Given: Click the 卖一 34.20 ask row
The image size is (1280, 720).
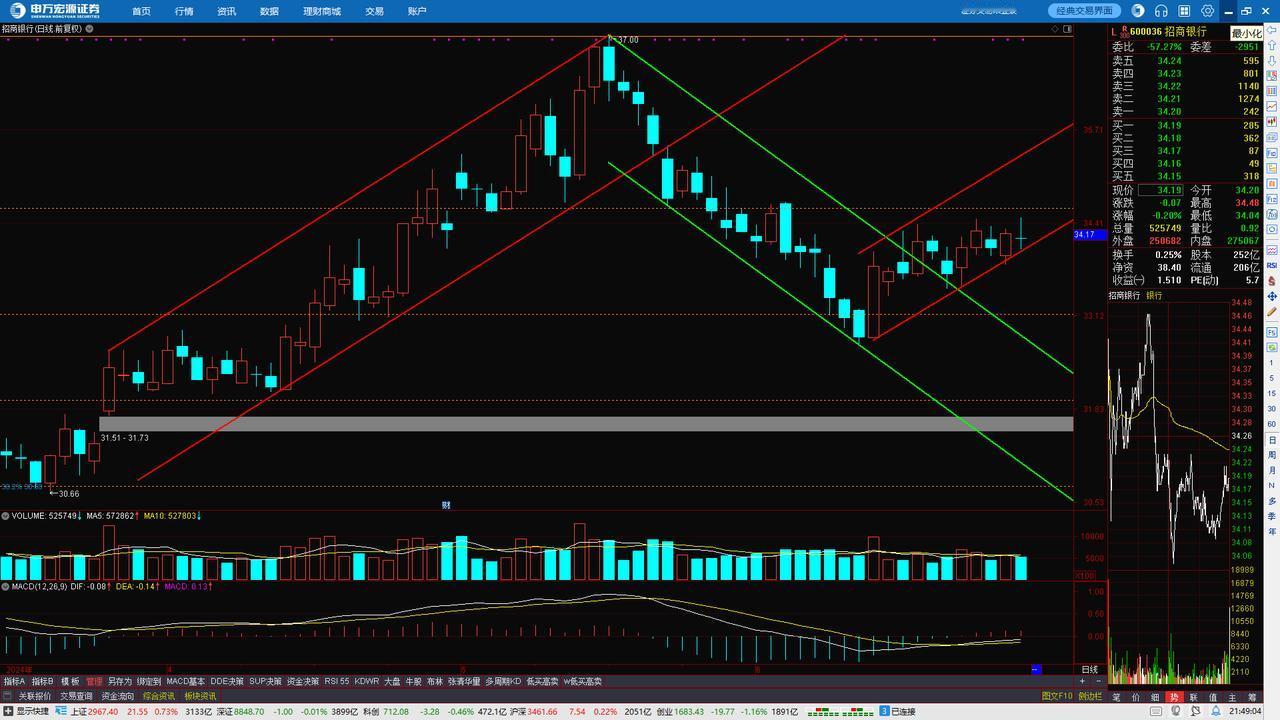Looking at the screenshot, I should click(1186, 112).
